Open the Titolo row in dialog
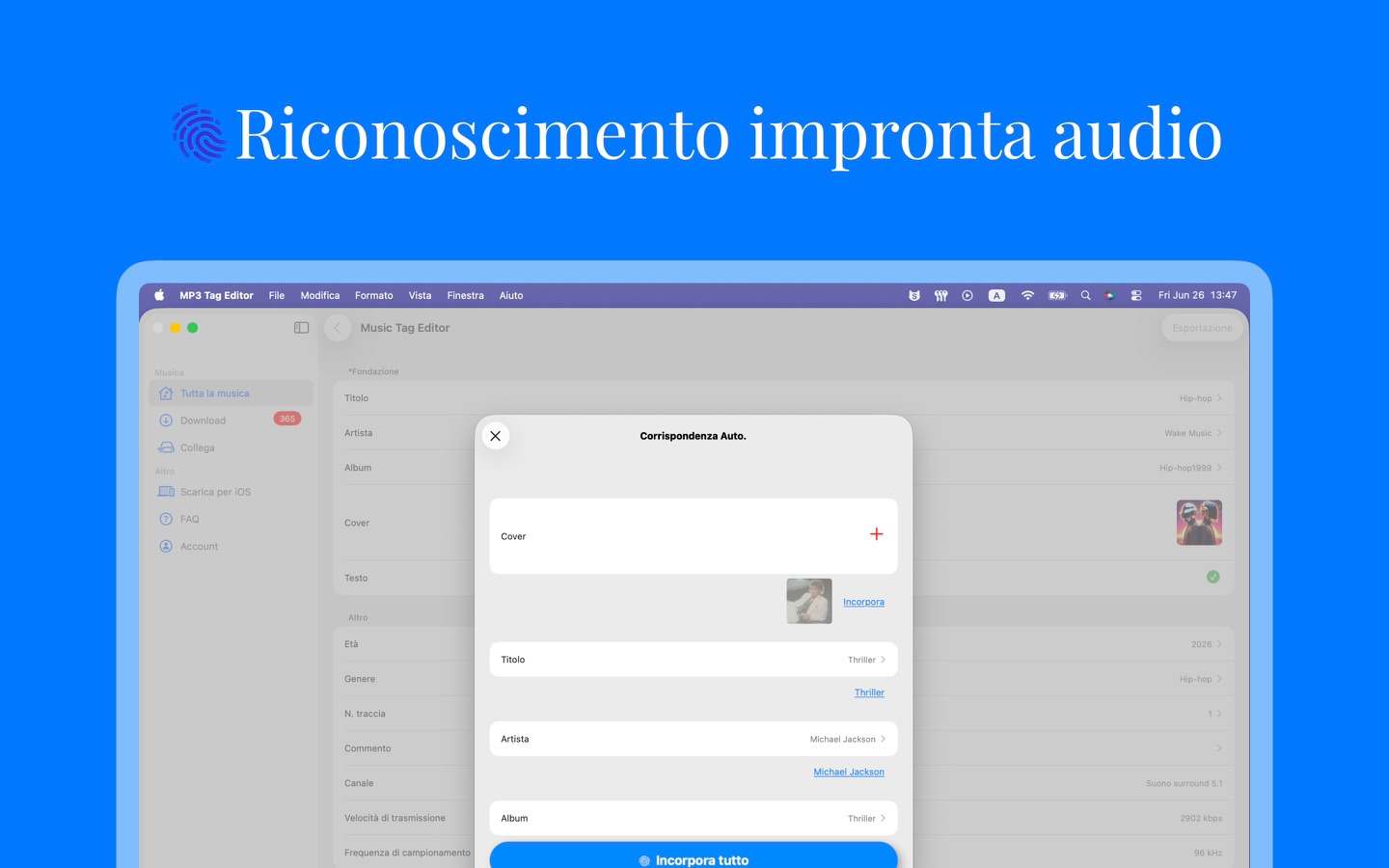 click(694, 660)
